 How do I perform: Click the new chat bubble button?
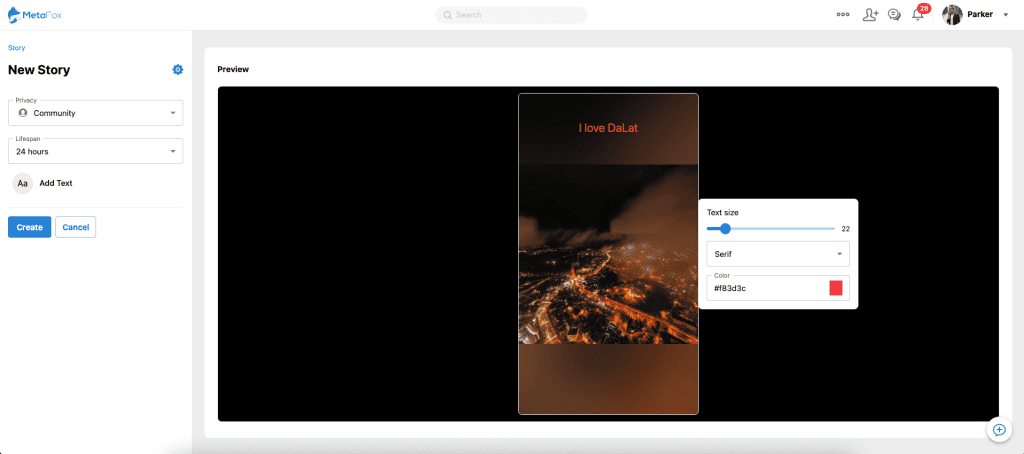click(998, 429)
